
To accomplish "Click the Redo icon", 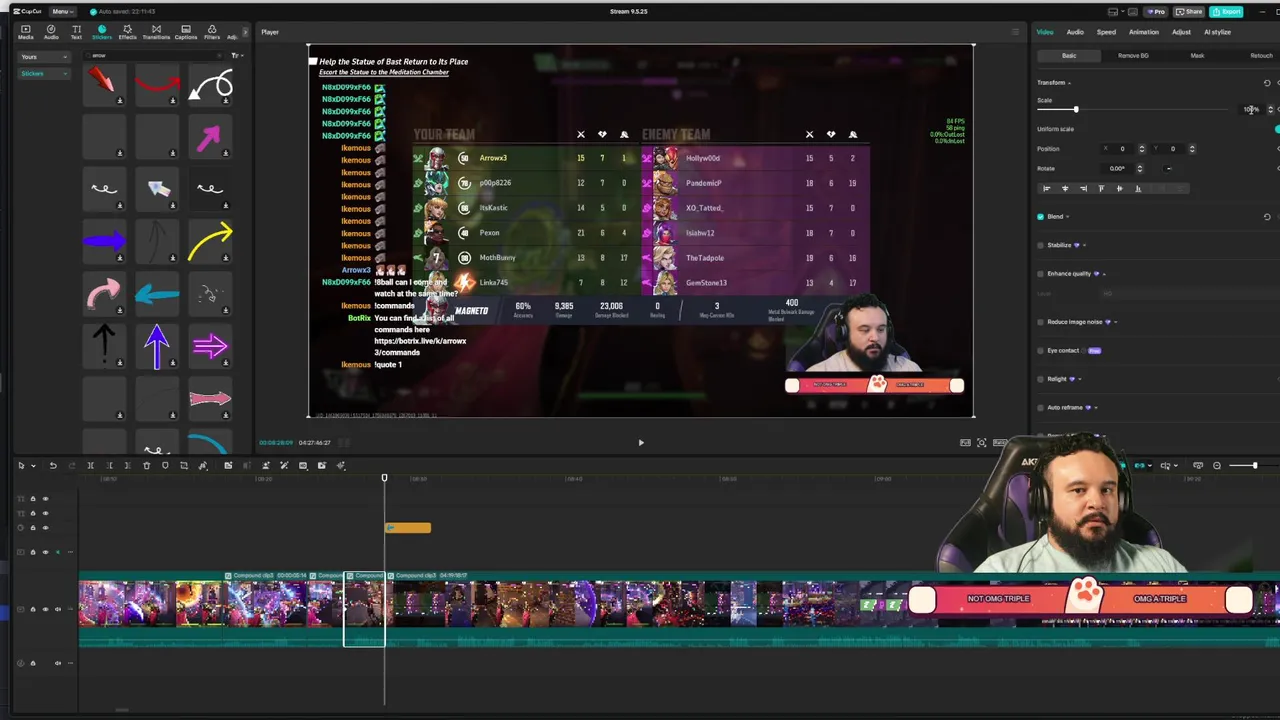I will 71,465.
